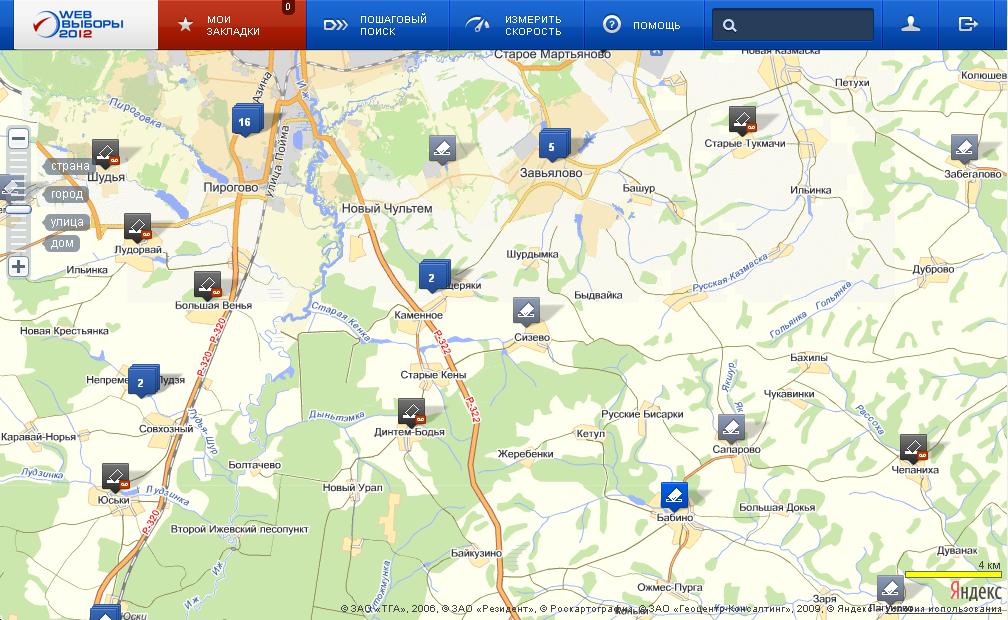
Task: Set zoom level to дом
Action: 62,243
